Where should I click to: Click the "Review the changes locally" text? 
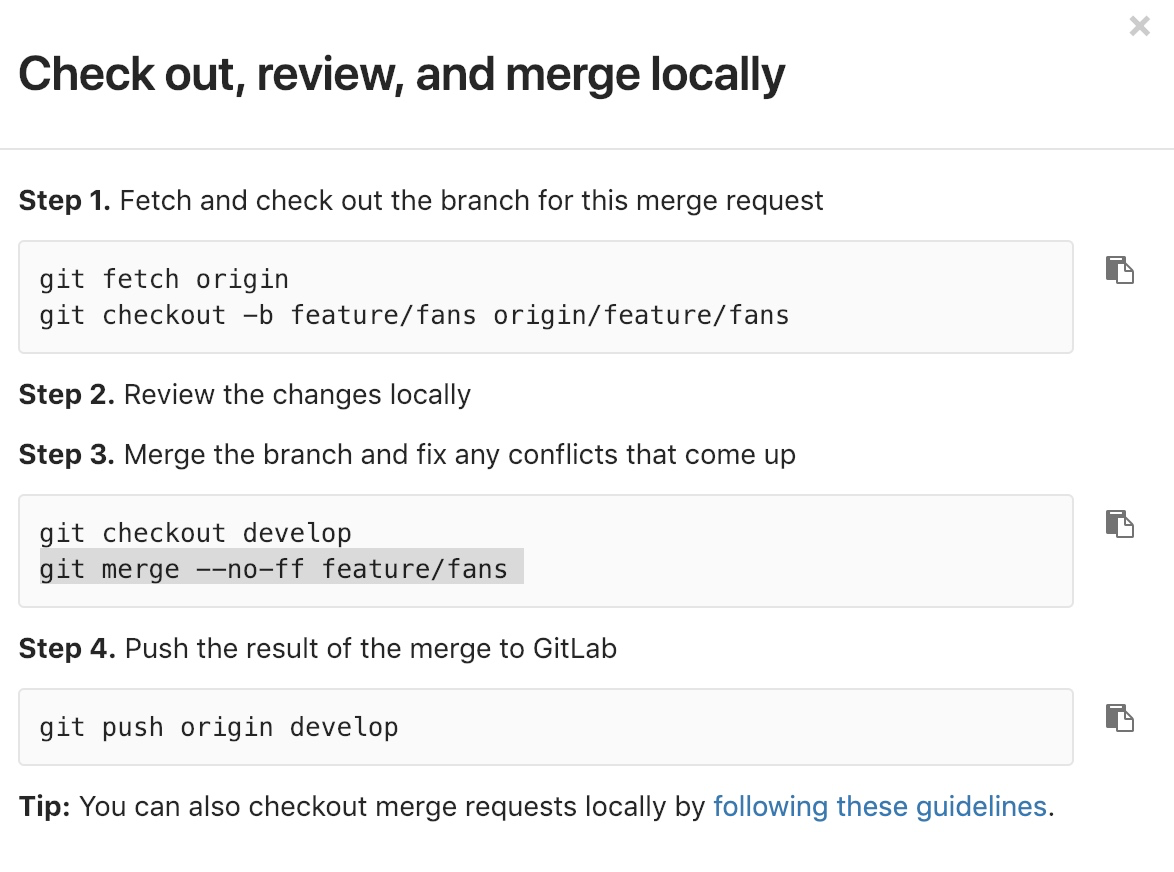[x=297, y=394]
